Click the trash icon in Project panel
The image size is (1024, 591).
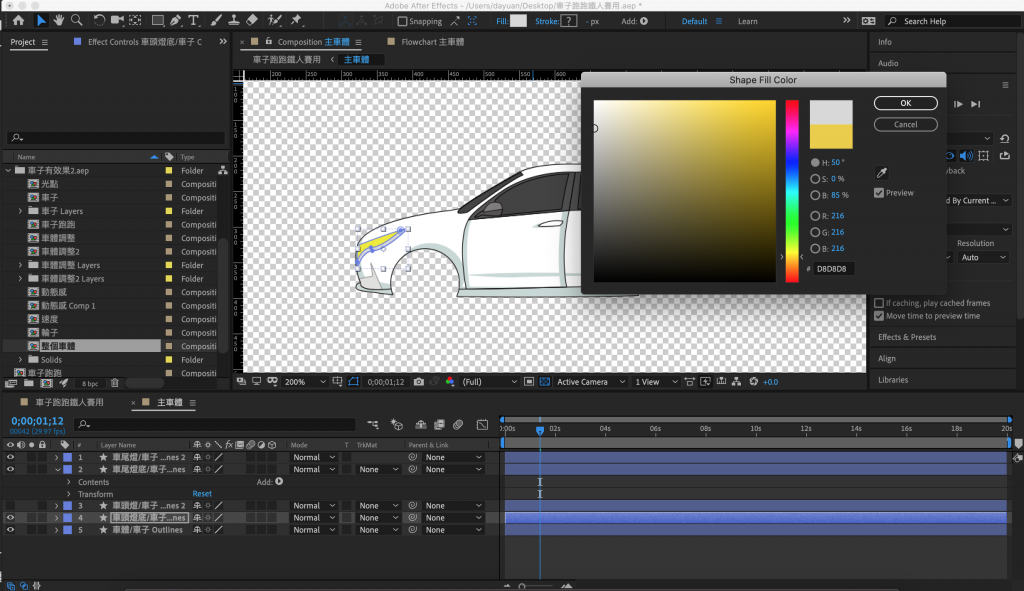114,382
